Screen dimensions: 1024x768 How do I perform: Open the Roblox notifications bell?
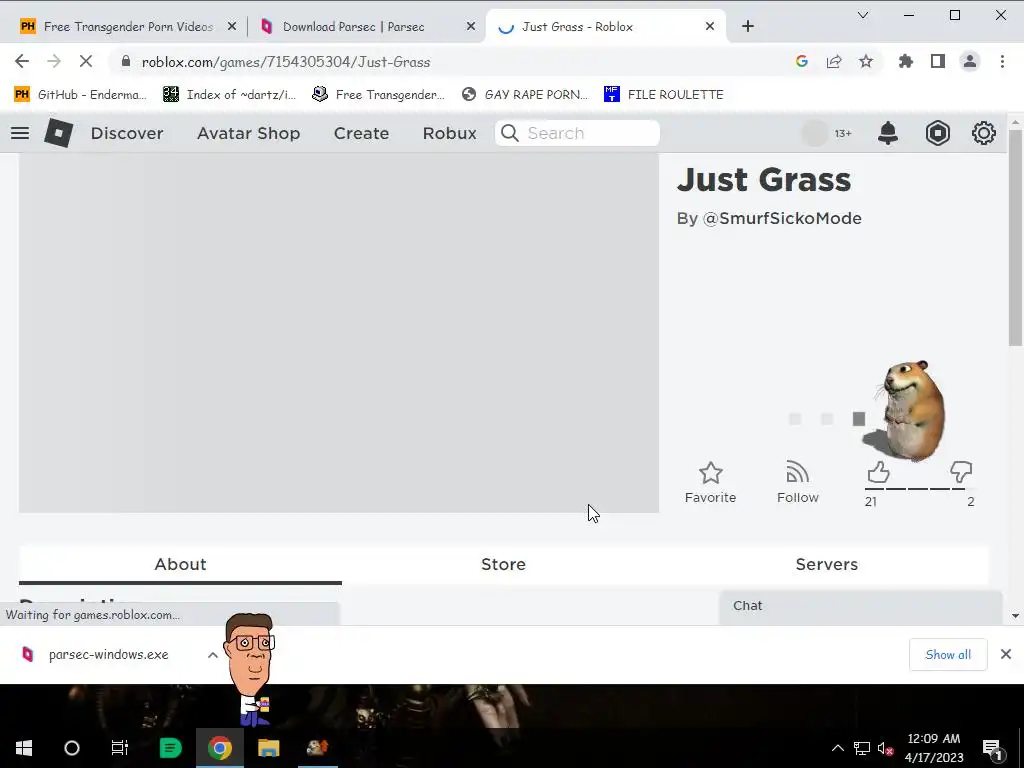pos(888,133)
